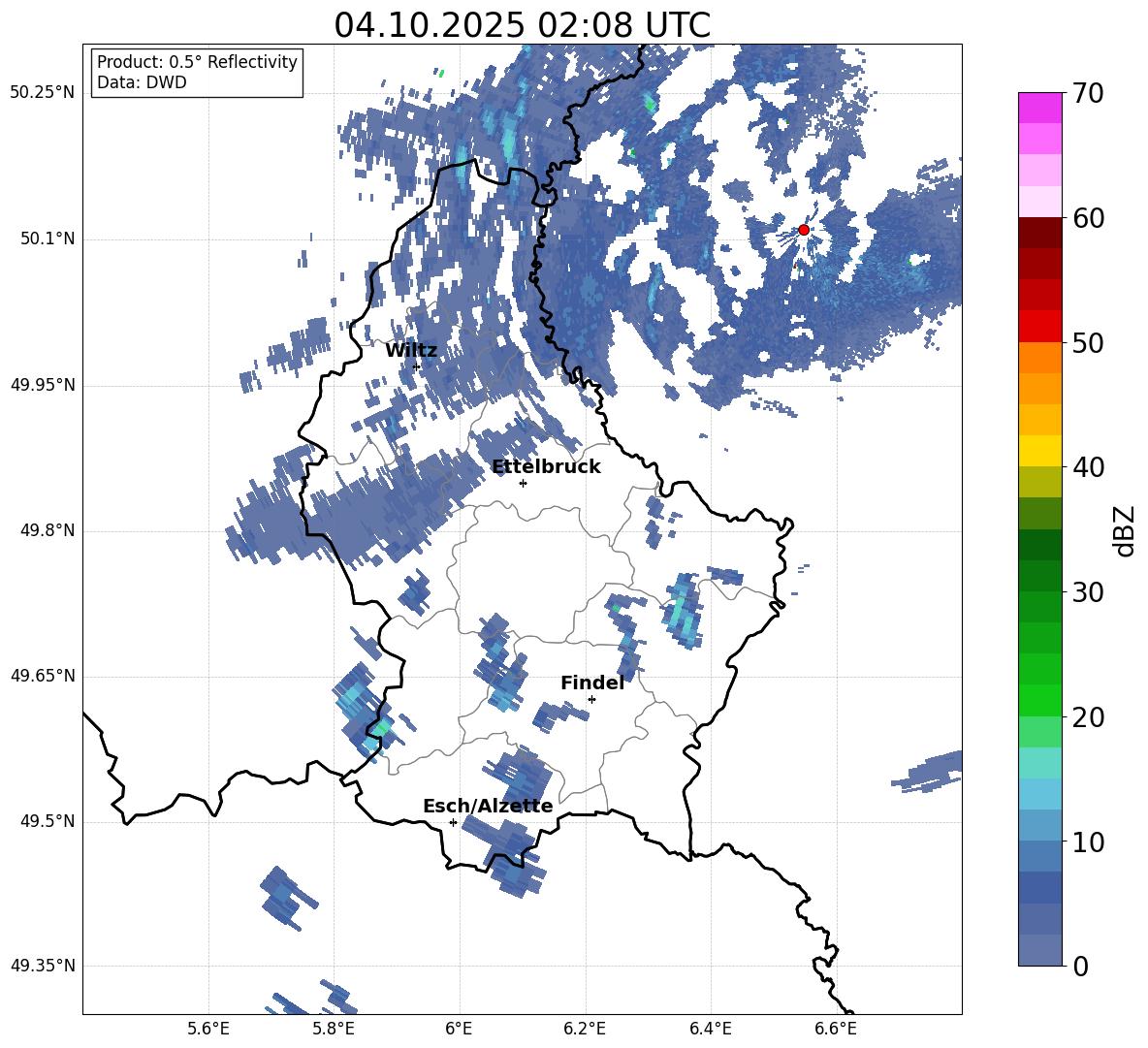The image size is (1148, 1048).
Task: Click the yellow colorbar segment above 40
Action: [x=1040, y=451]
